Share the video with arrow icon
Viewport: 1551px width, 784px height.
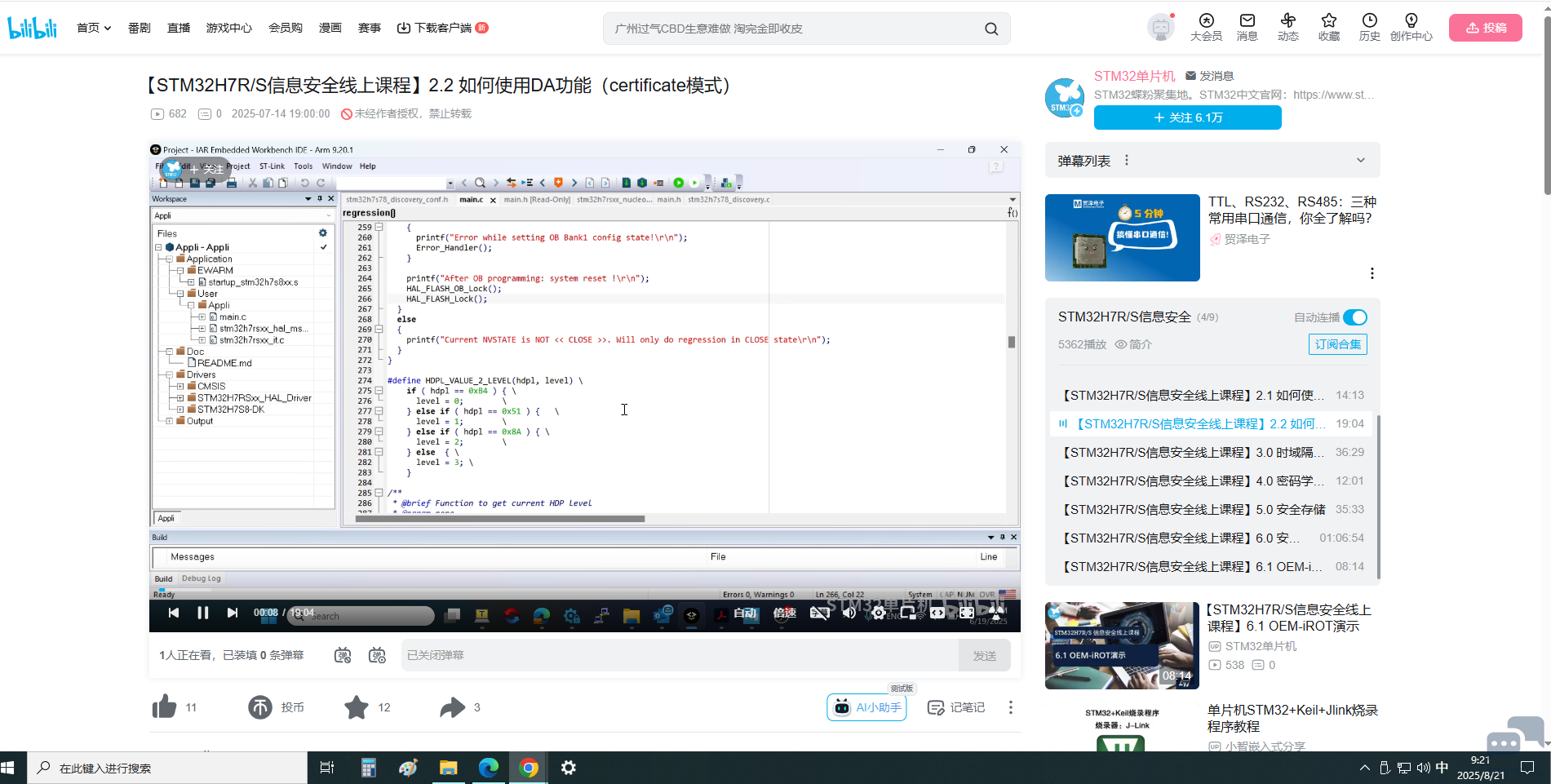pos(452,707)
